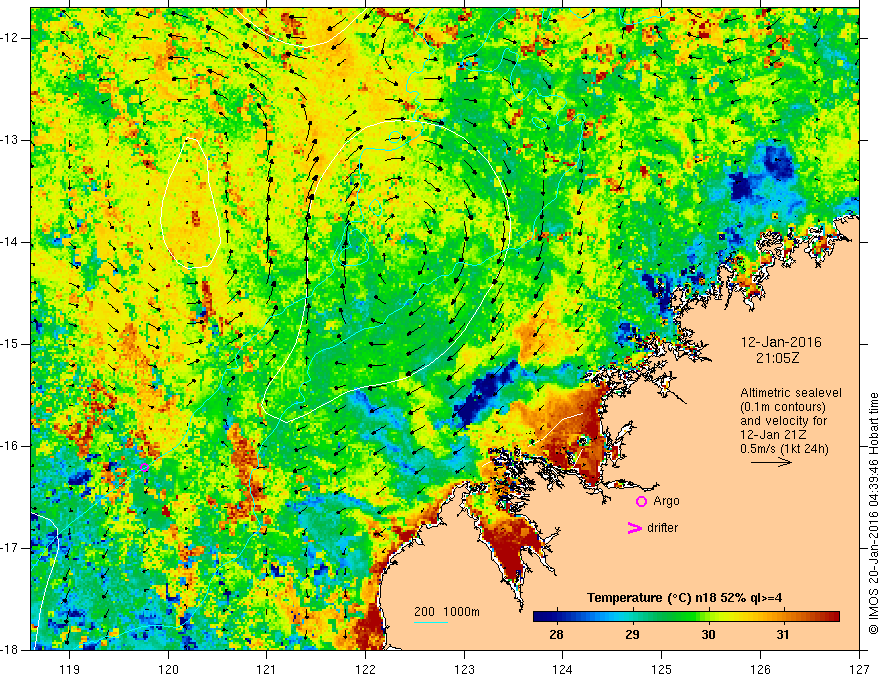The image size is (880, 680).
Task: Click the longitude label "121"
Action: point(267,669)
